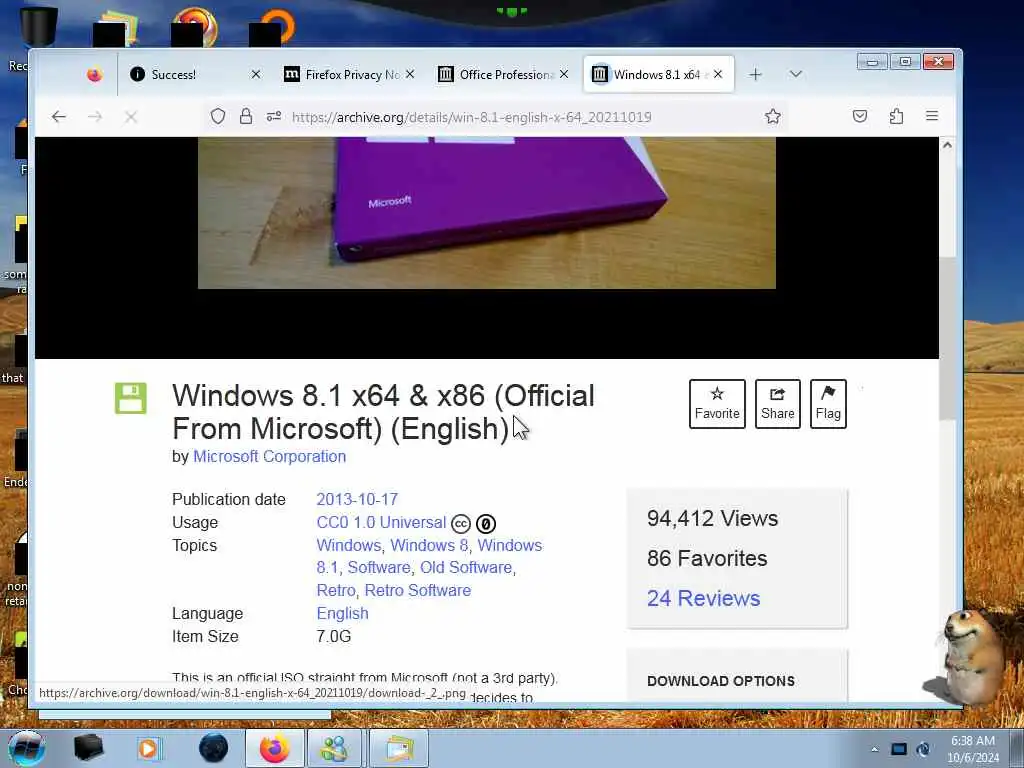The image size is (1024, 768).
Task: Open the Retro topic link
Action: 336,590
